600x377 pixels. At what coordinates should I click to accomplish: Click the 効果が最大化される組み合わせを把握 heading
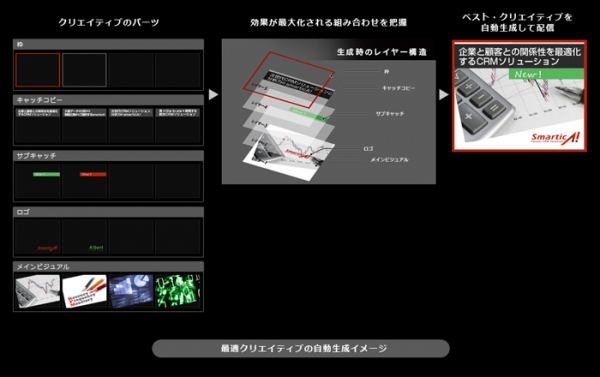coord(328,23)
